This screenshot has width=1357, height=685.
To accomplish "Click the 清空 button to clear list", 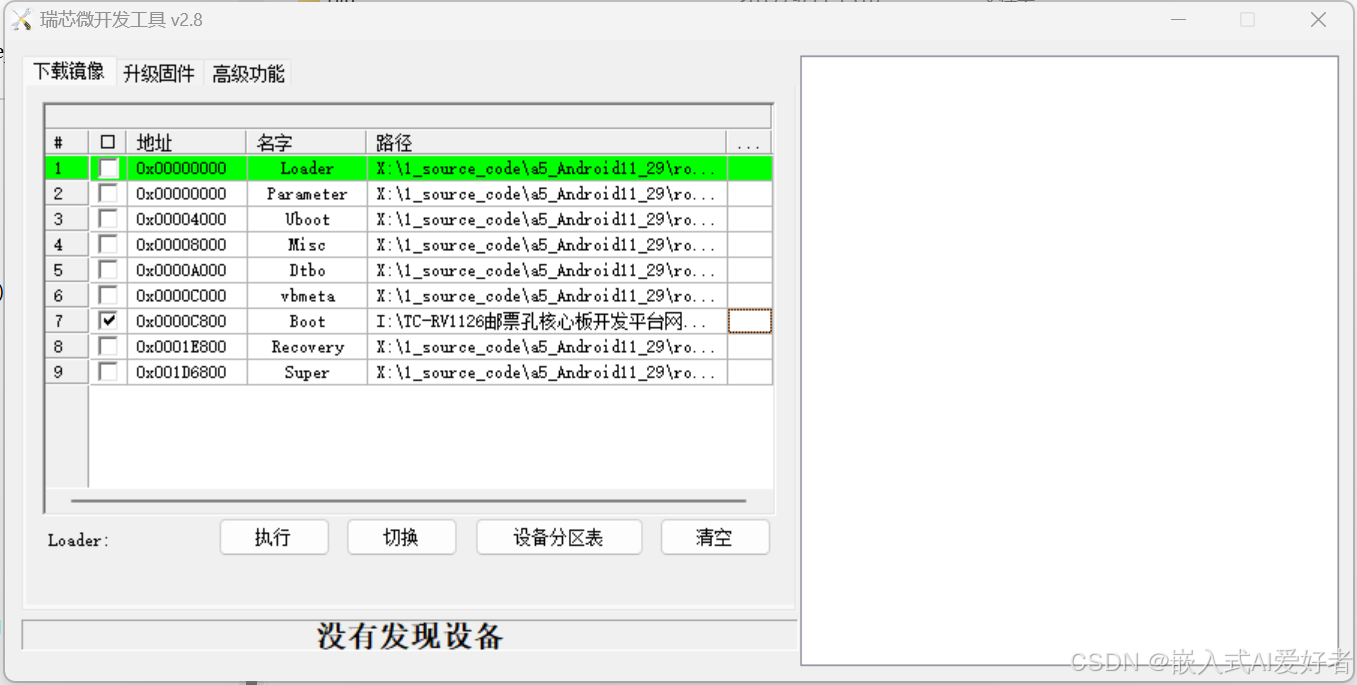I will click(714, 537).
